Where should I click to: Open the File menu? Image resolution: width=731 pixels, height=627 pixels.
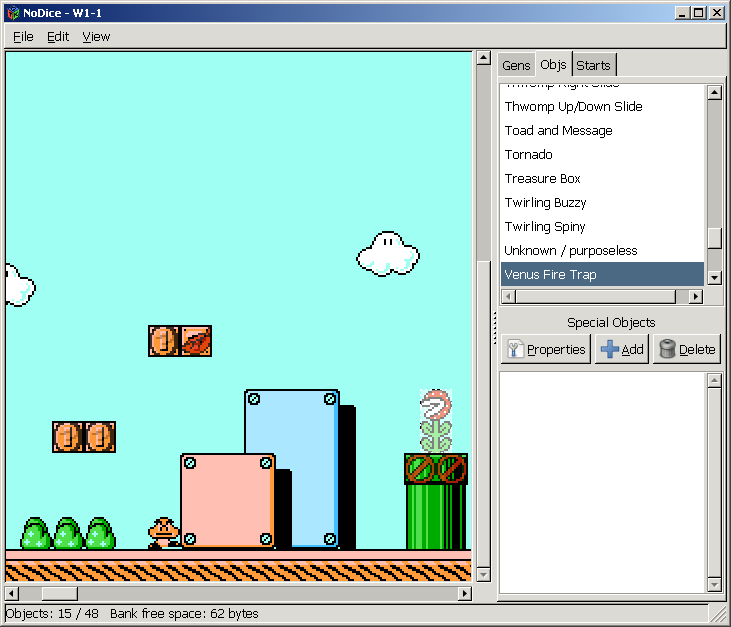(x=23, y=36)
